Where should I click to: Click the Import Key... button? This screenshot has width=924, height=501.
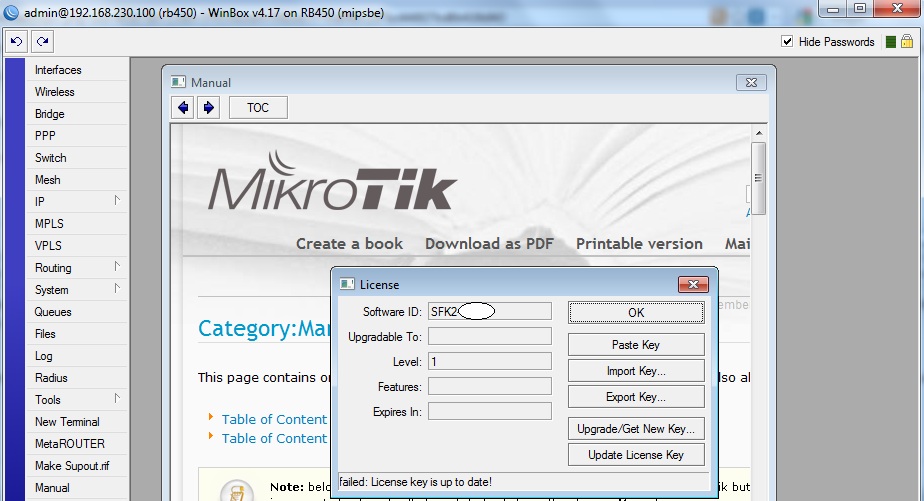click(636, 371)
